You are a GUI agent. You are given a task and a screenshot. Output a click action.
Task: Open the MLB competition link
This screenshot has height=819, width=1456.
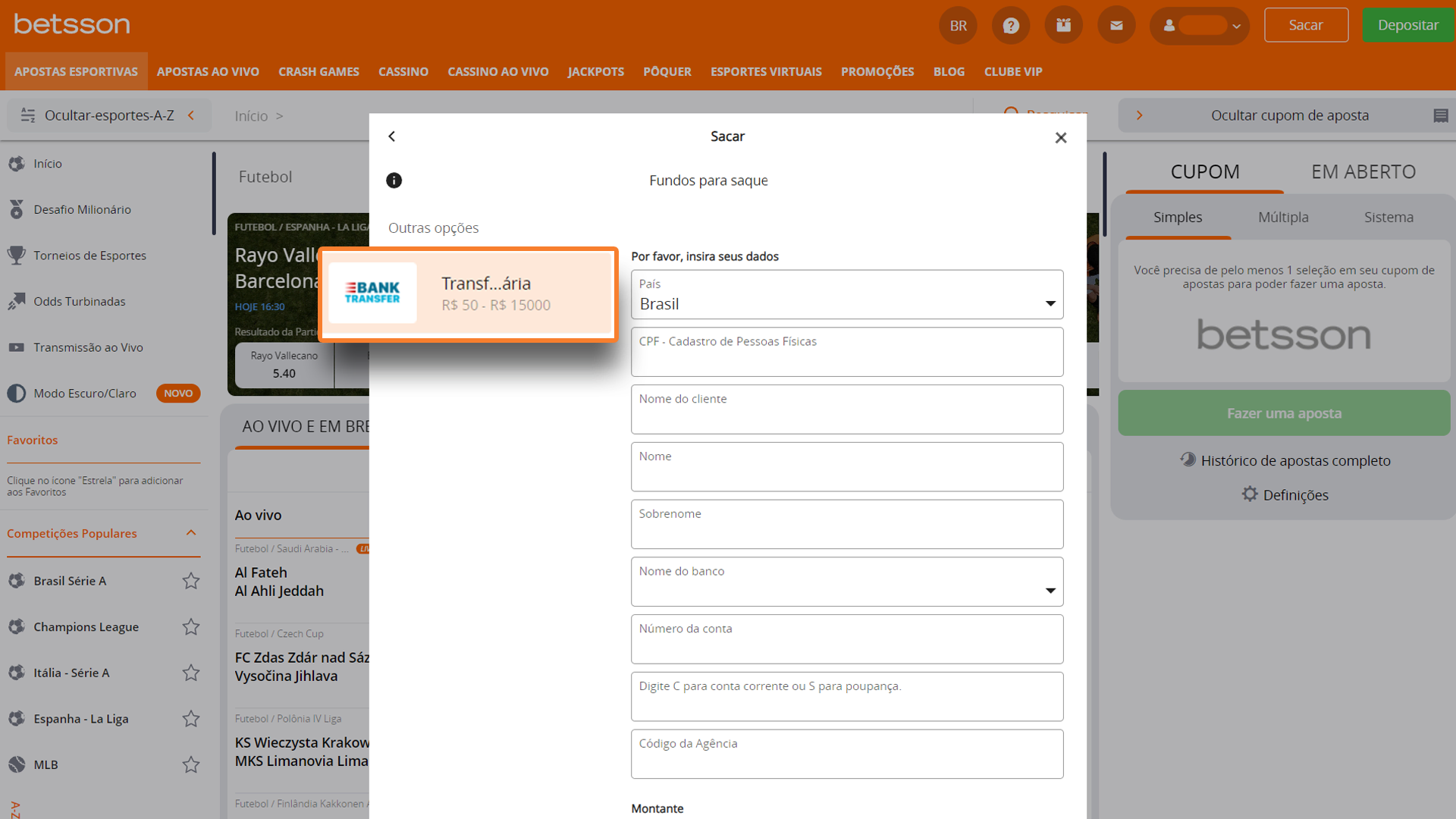pyautogui.click(x=45, y=764)
